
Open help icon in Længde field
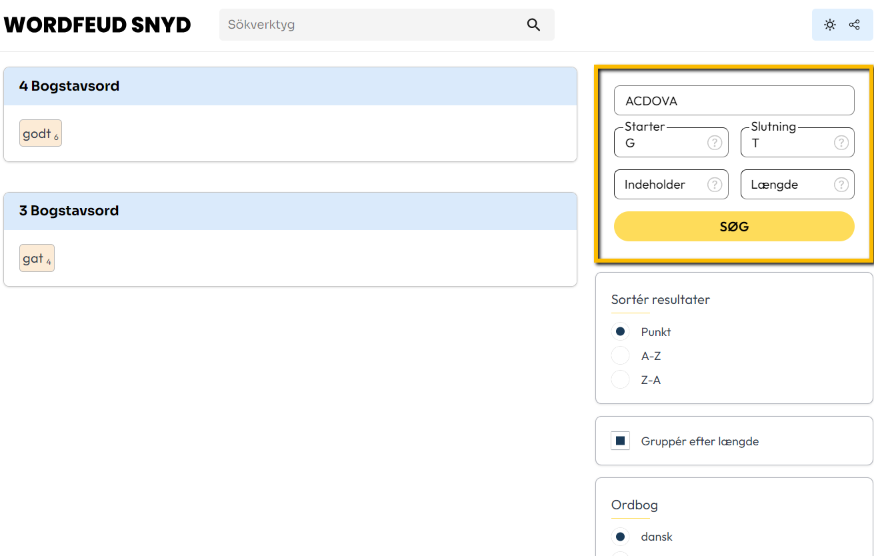pyautogui.click(x=841, y=185)
